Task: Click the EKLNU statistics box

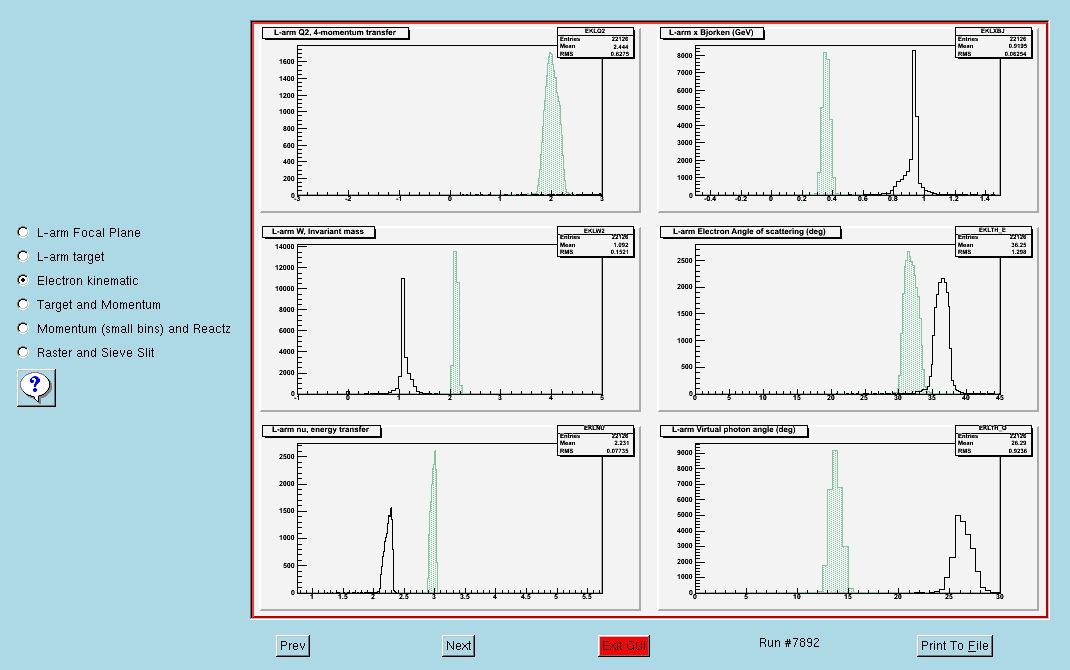Action: point(596,440)
